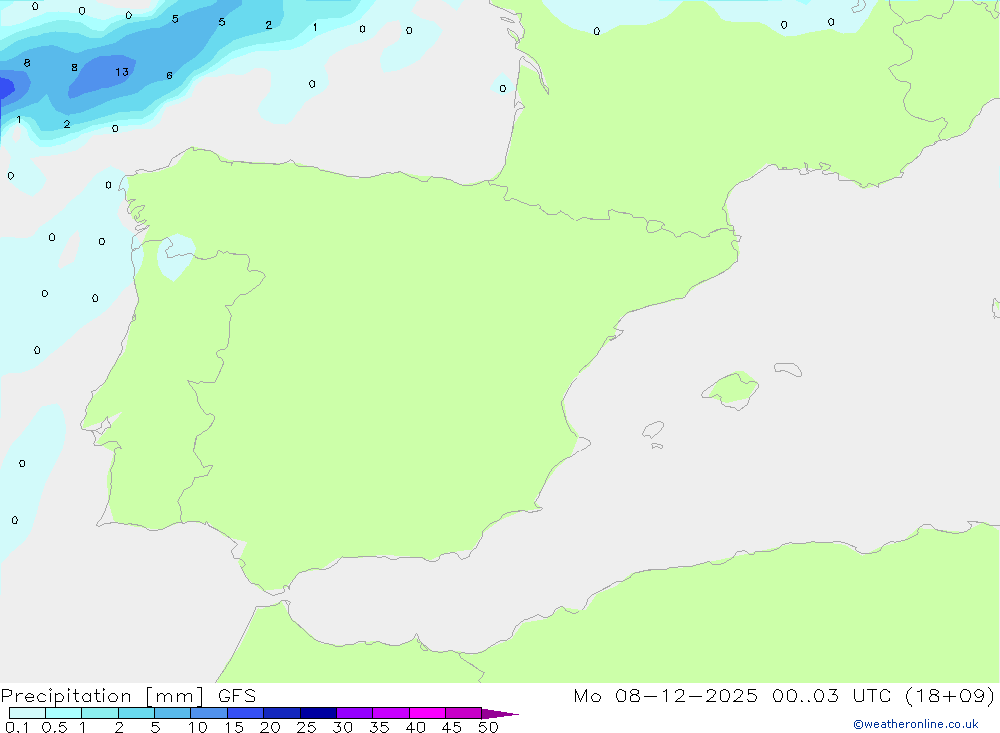Click the legend scale label 20
This screenshot has width=1000, height=733.
(270, 727)
